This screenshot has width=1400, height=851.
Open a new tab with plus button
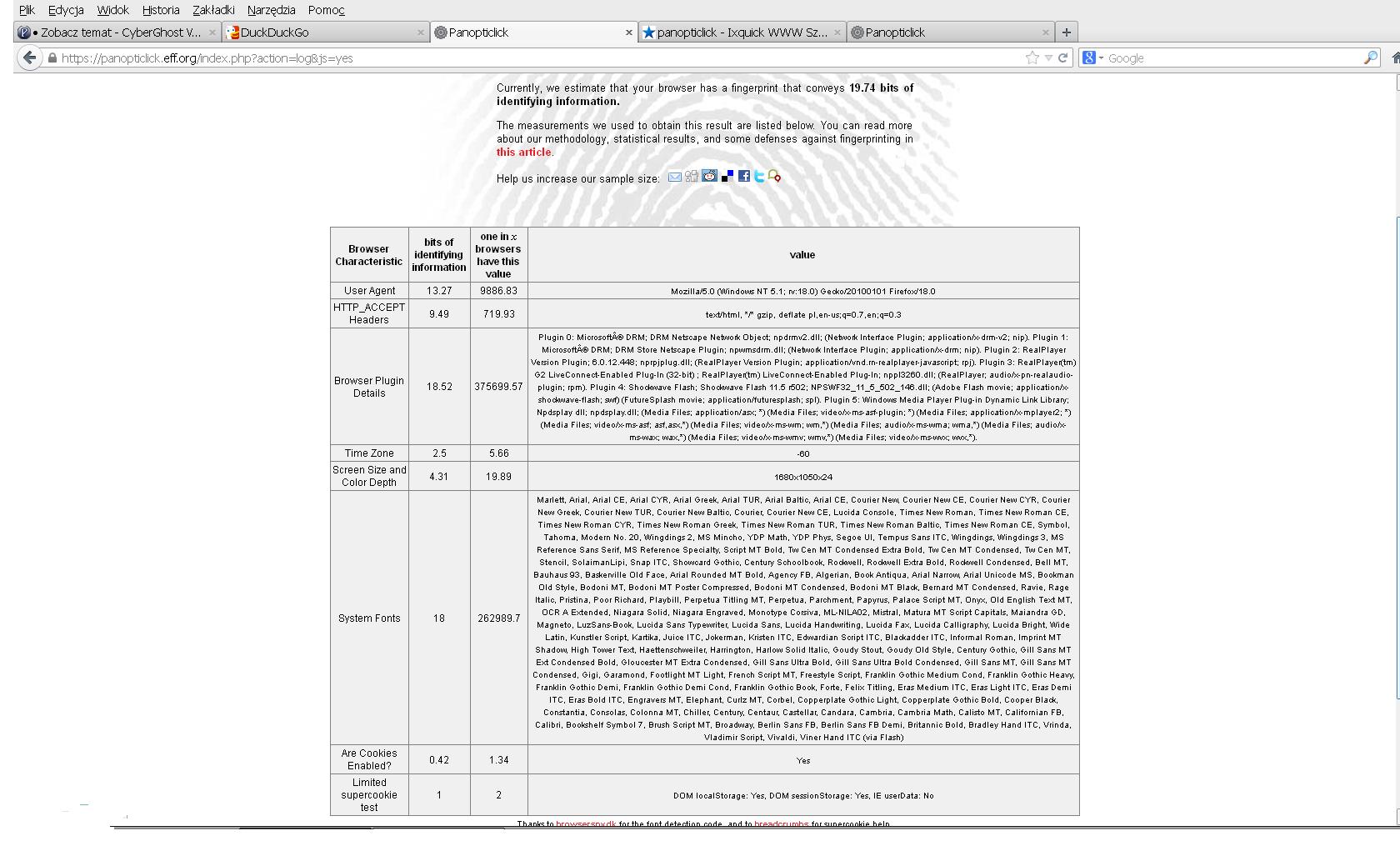[x=1066, y=33]
